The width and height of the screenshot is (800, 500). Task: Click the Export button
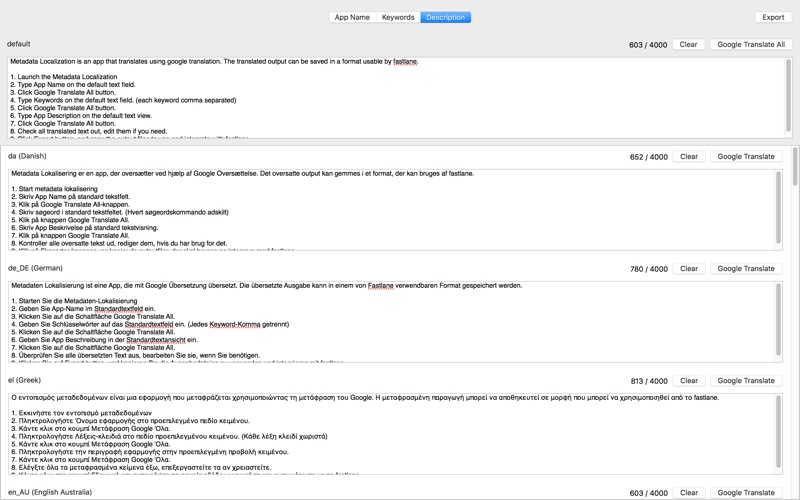click(x=773, y=17)
